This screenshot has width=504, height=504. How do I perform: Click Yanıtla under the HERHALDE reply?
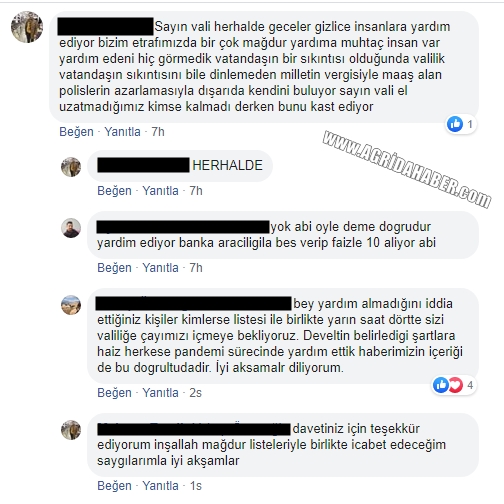[160, 191]
